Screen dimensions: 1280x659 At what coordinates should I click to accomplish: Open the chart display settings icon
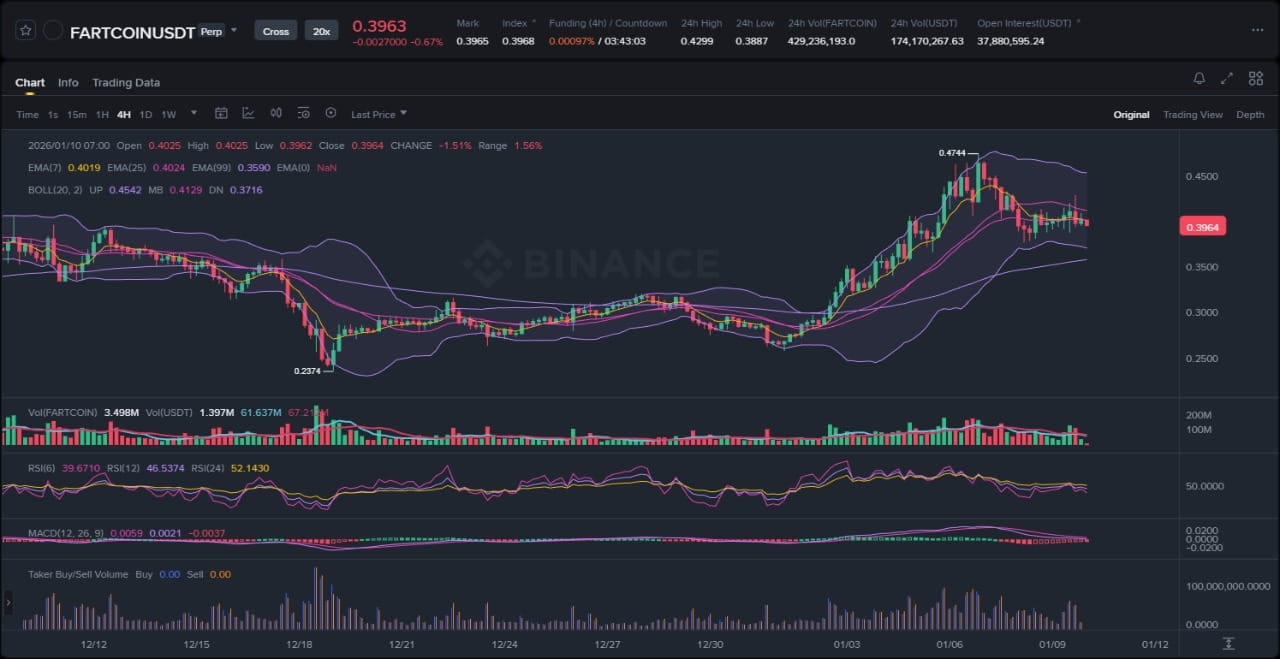pyautogui.click(x=303, y=113)
